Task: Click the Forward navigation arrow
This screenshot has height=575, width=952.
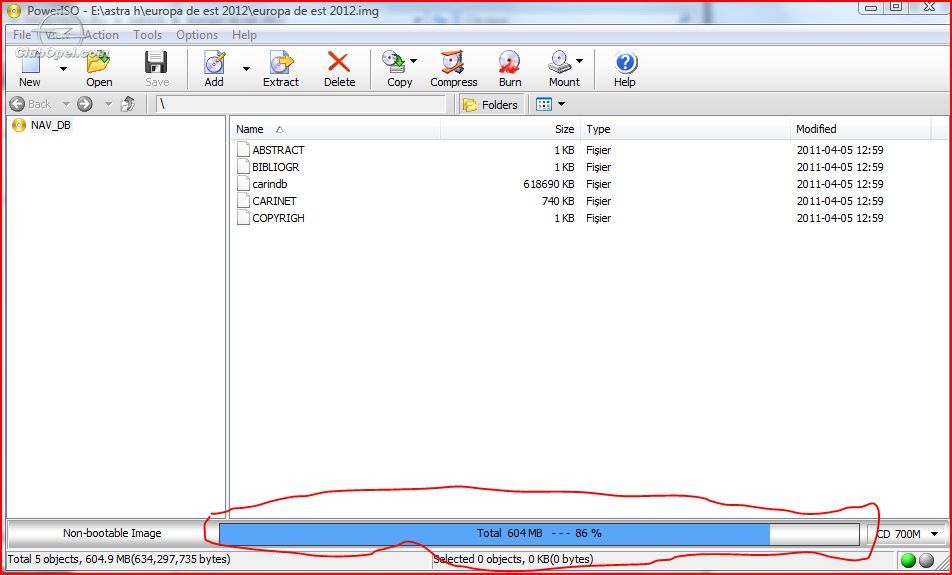Action: [x=84, y=104]
